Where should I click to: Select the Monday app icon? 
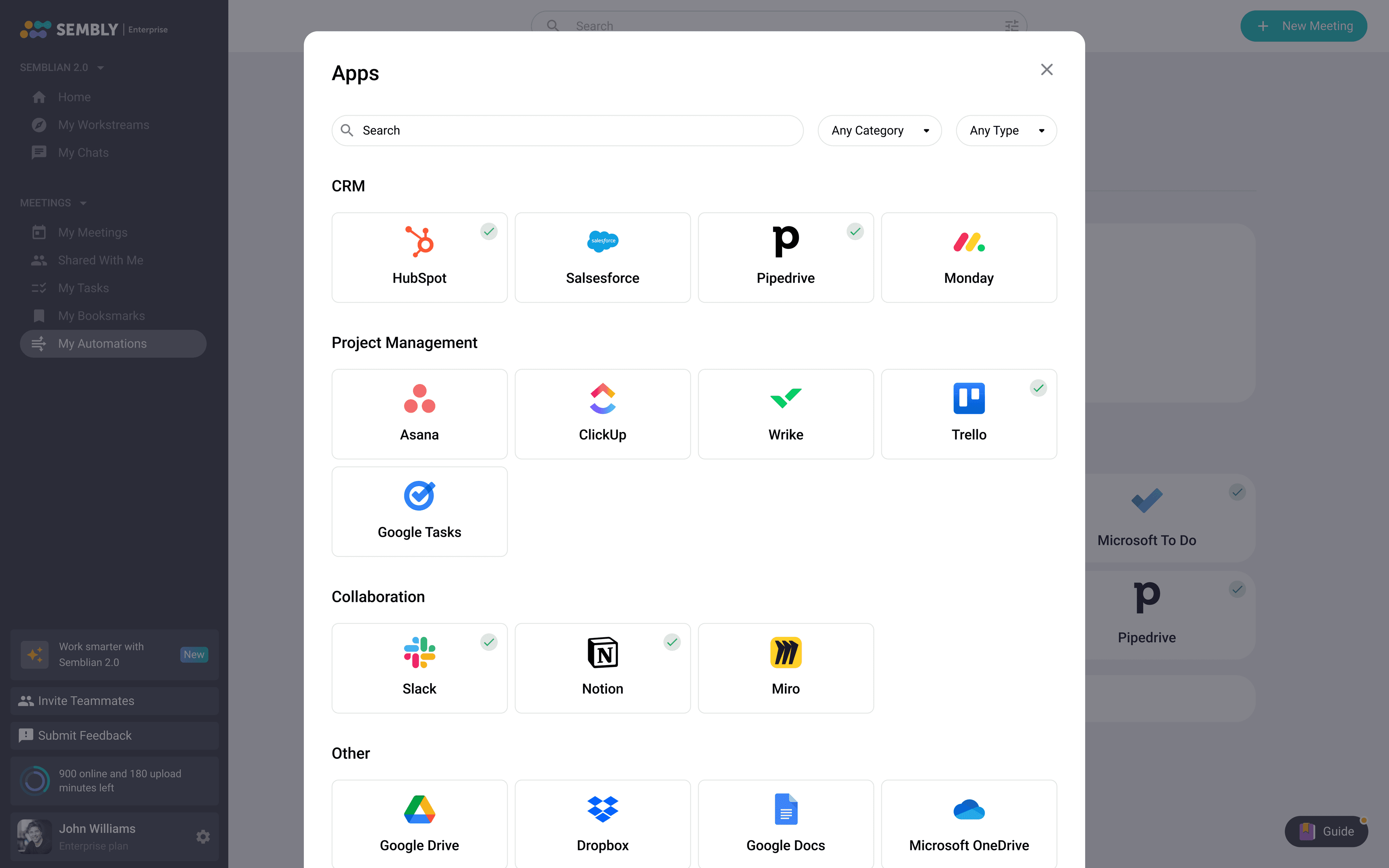click(968, 242)
